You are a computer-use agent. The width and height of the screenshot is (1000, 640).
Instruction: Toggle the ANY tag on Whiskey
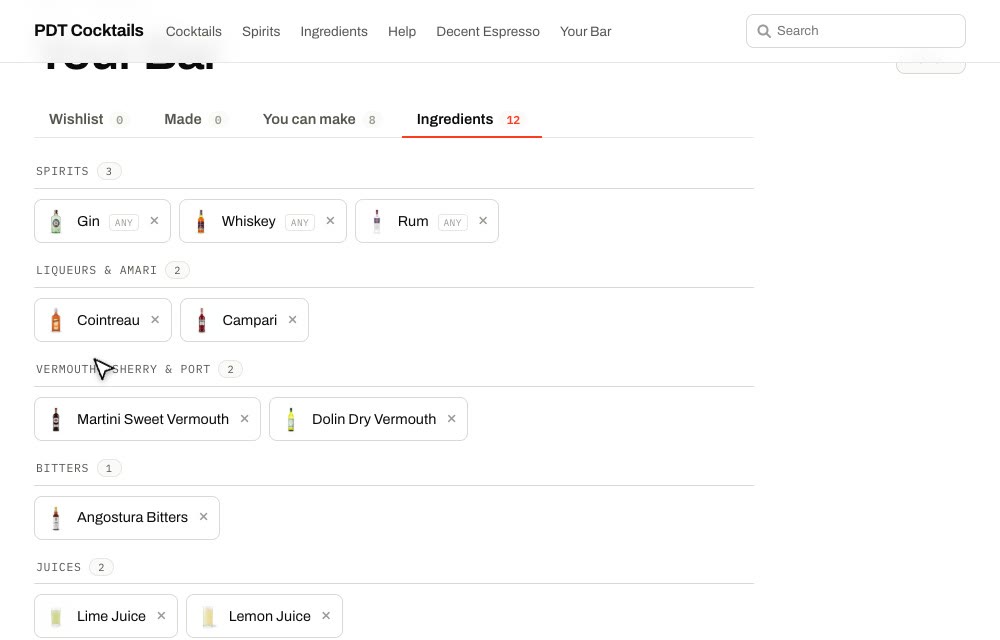tap(300, 222)
